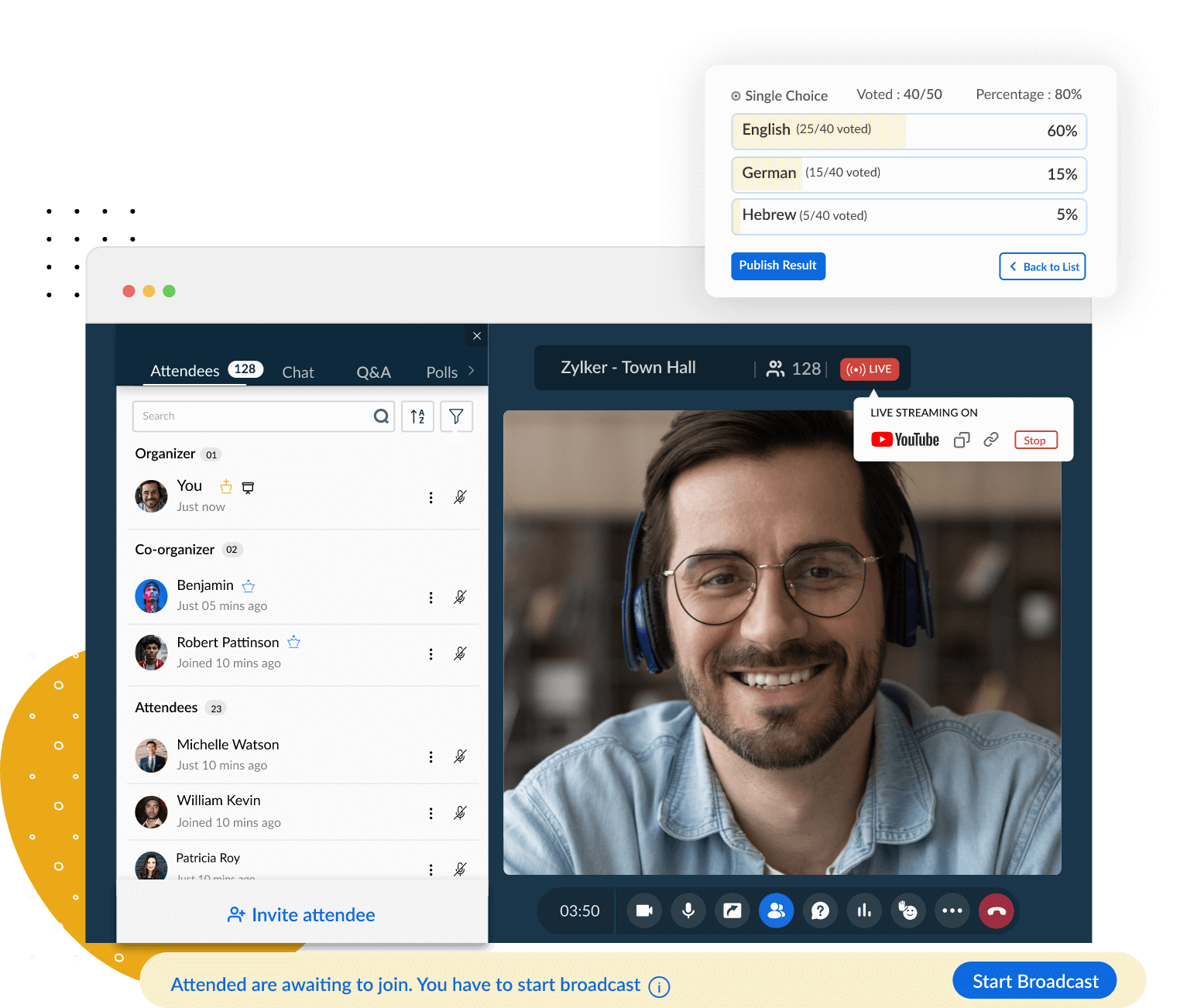Open the more options ellipsis icon
The height and width of the screenshot is (1008, 1187).
tap(952, 910)
